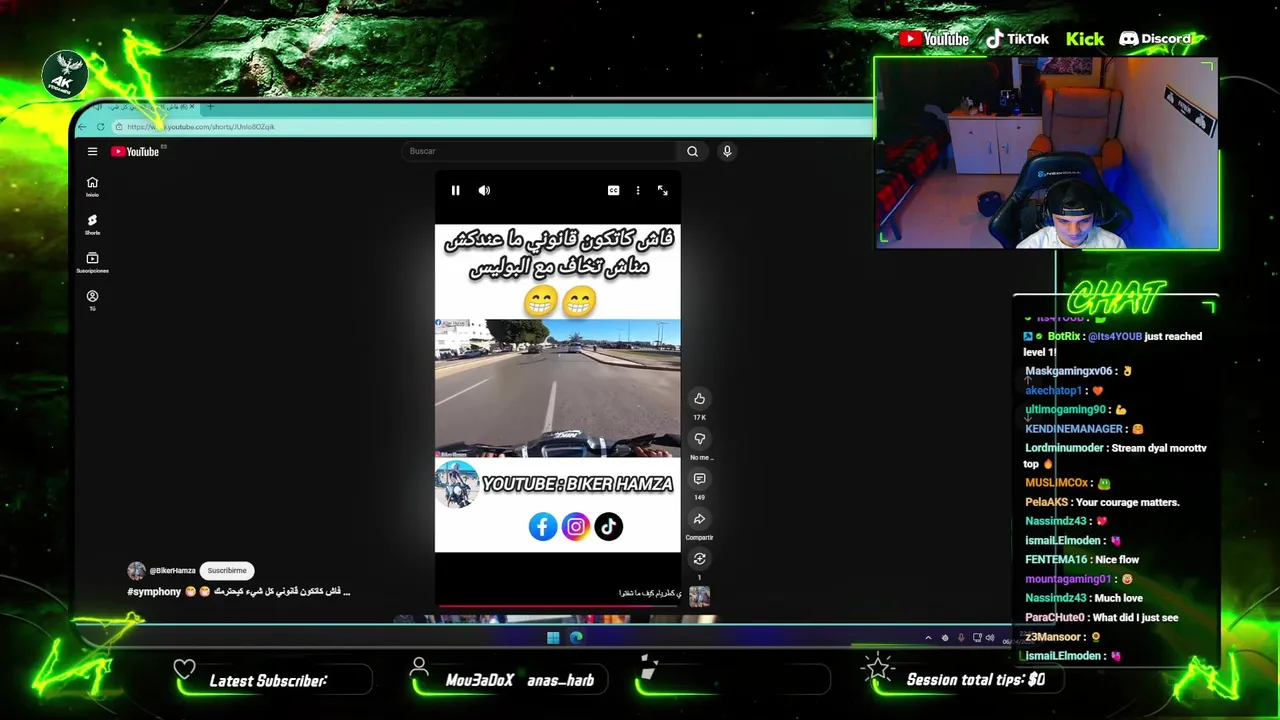Click the 'Latest Subscriber:' label
1280x720 pixels.
[268, 681]
